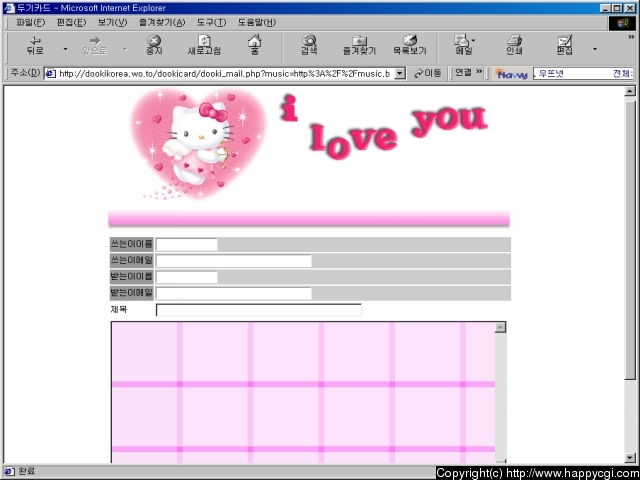This screenshot has width=640, height=480.
Task: Focus the 쓰는이메일 sender email field
Action: click(233, 261)
